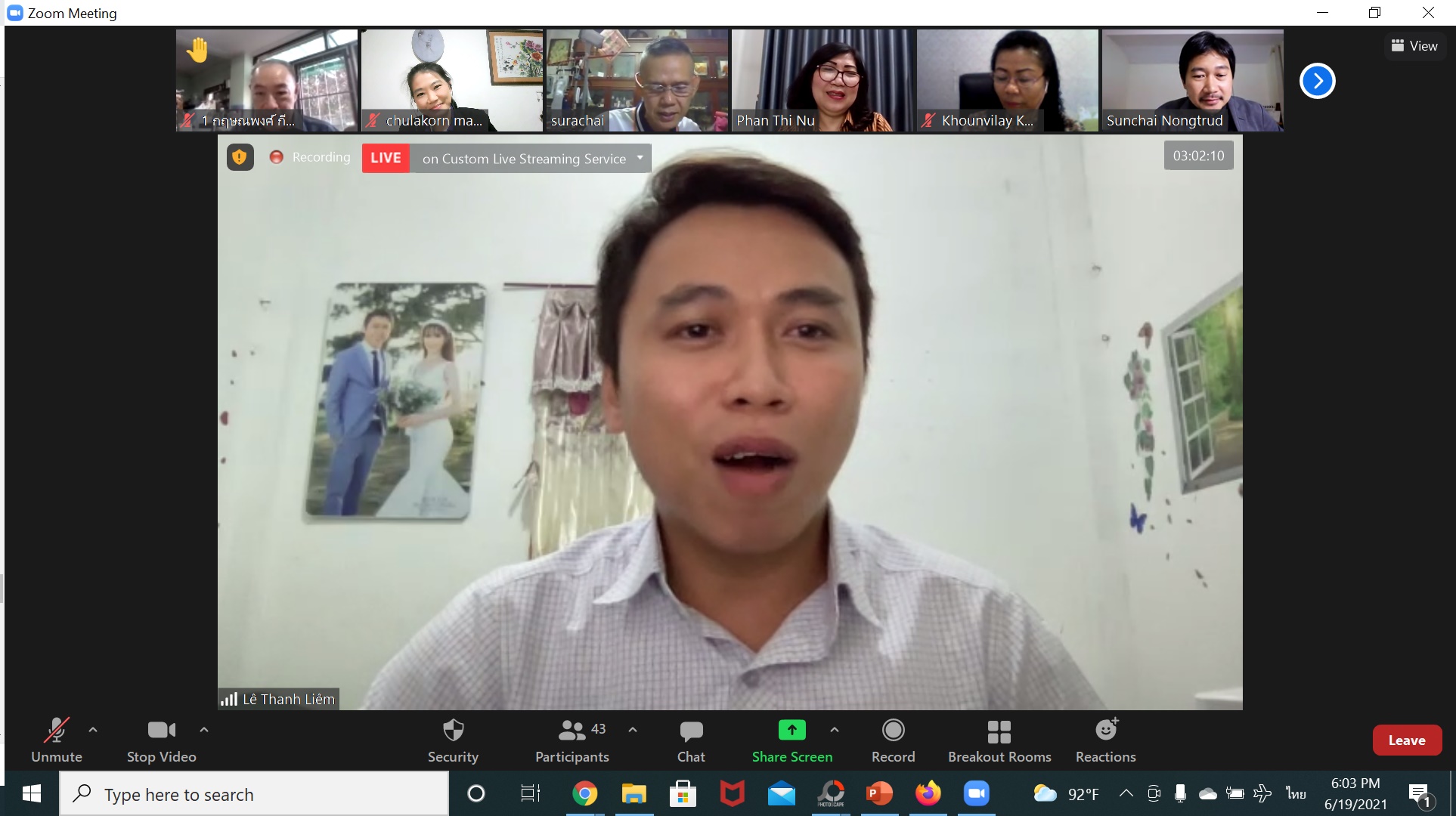This screenshot has width=1456, height=816.
Task: Select Phan Thi Nu video thumbnail
Action: (822, 80)
